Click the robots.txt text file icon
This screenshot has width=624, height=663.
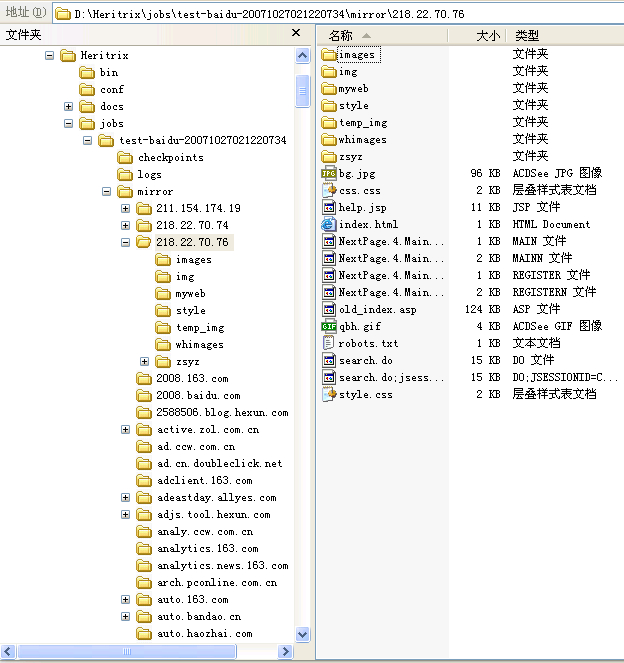[x=329, y=343]
